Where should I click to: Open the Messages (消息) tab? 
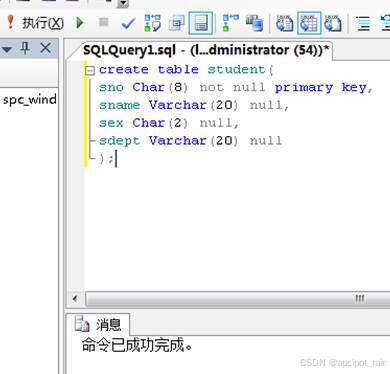(x=98, y=324)
